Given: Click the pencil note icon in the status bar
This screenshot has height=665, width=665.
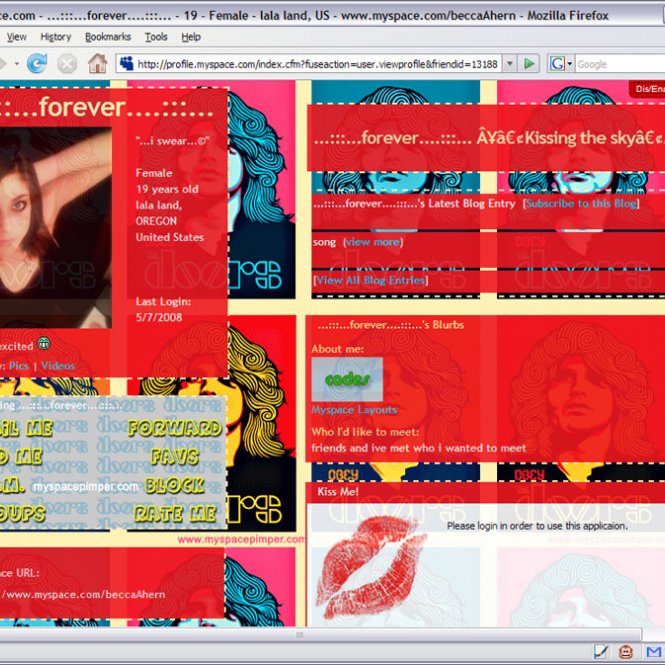Looking at the screenshot, I should coord(601,652).
